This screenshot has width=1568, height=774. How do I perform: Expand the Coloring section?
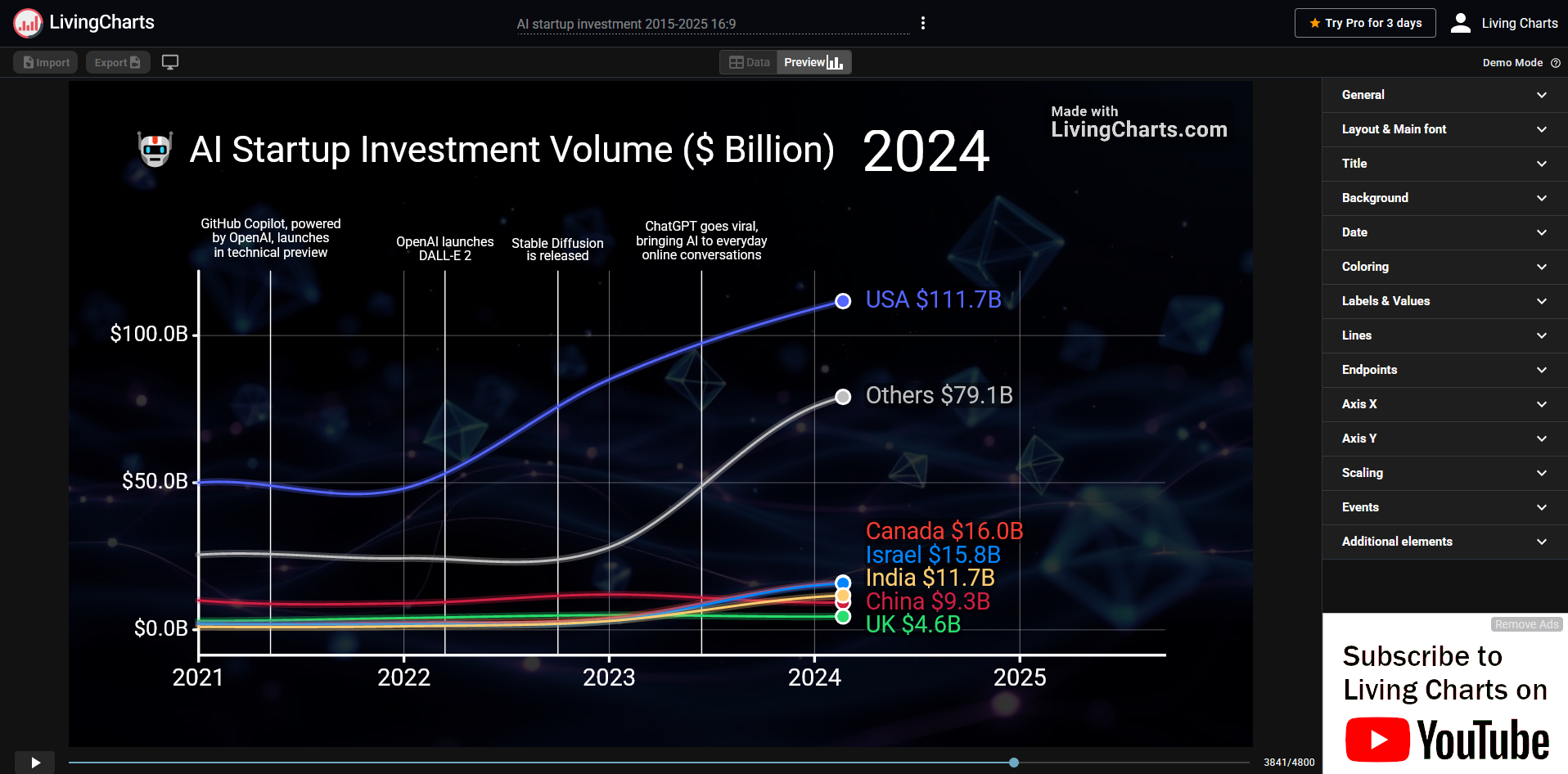pos(1444,267)
